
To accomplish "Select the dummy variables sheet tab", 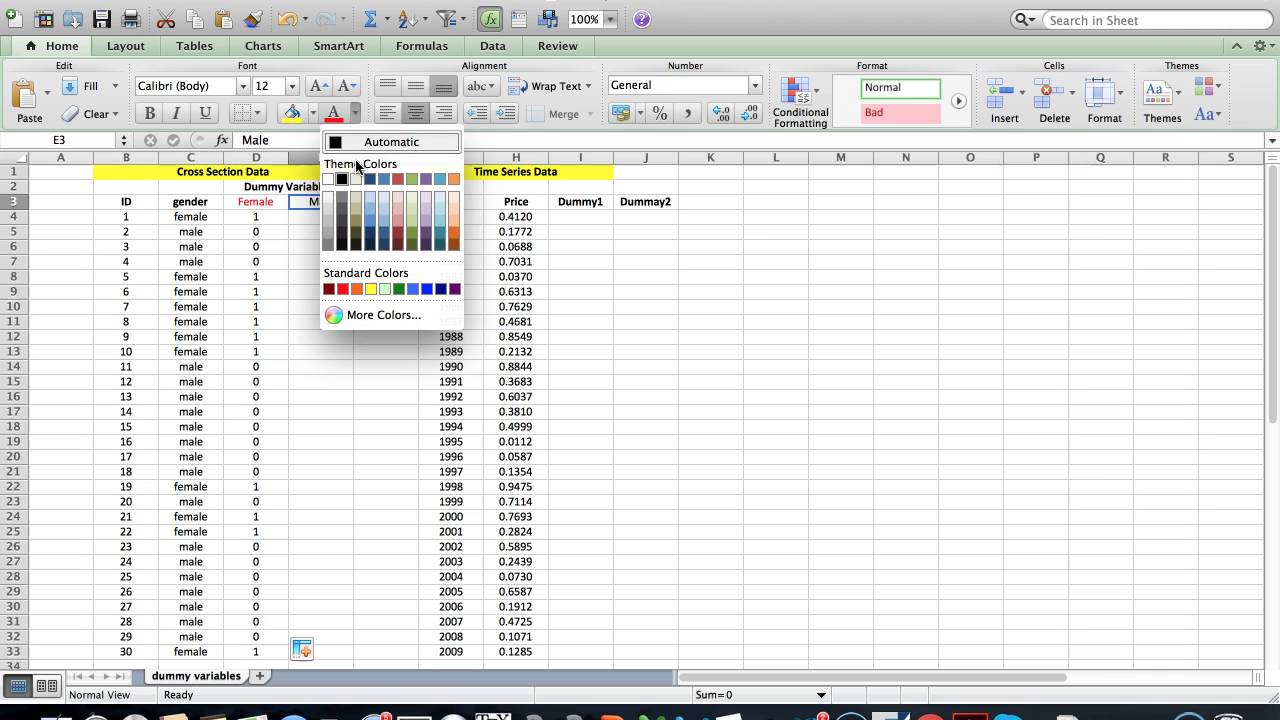I will pos(196,676).
